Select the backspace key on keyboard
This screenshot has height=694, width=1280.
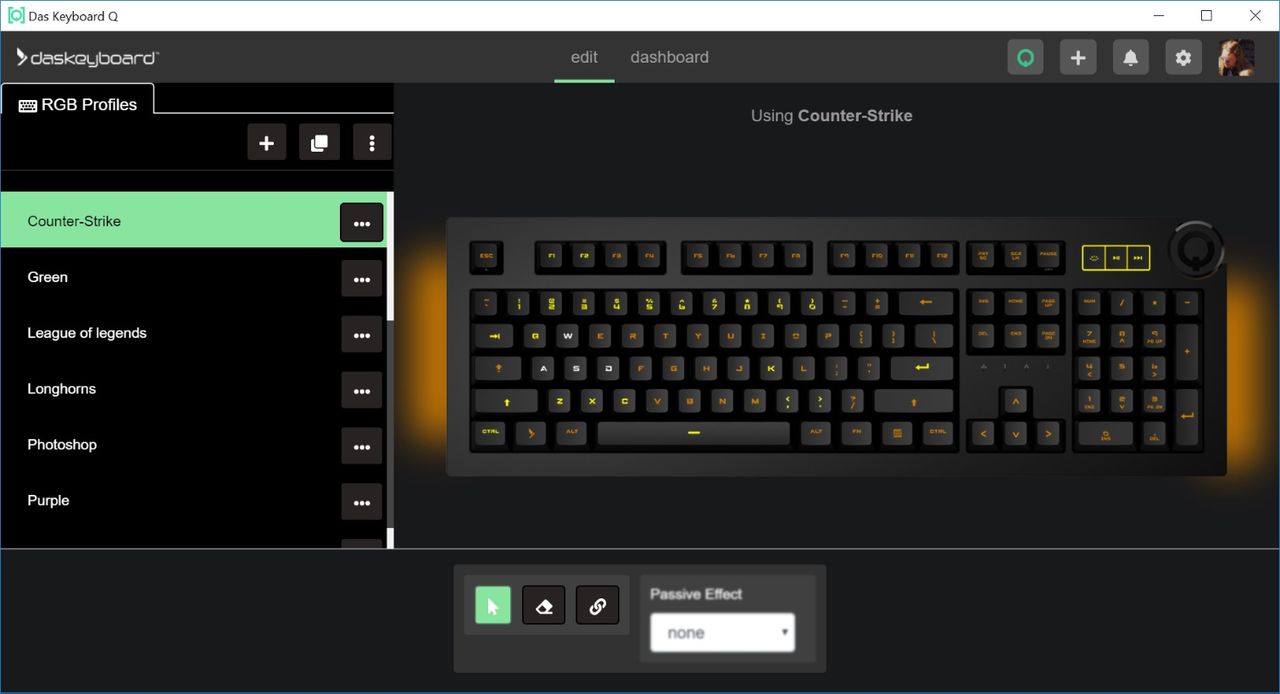[x=926, y=303]
